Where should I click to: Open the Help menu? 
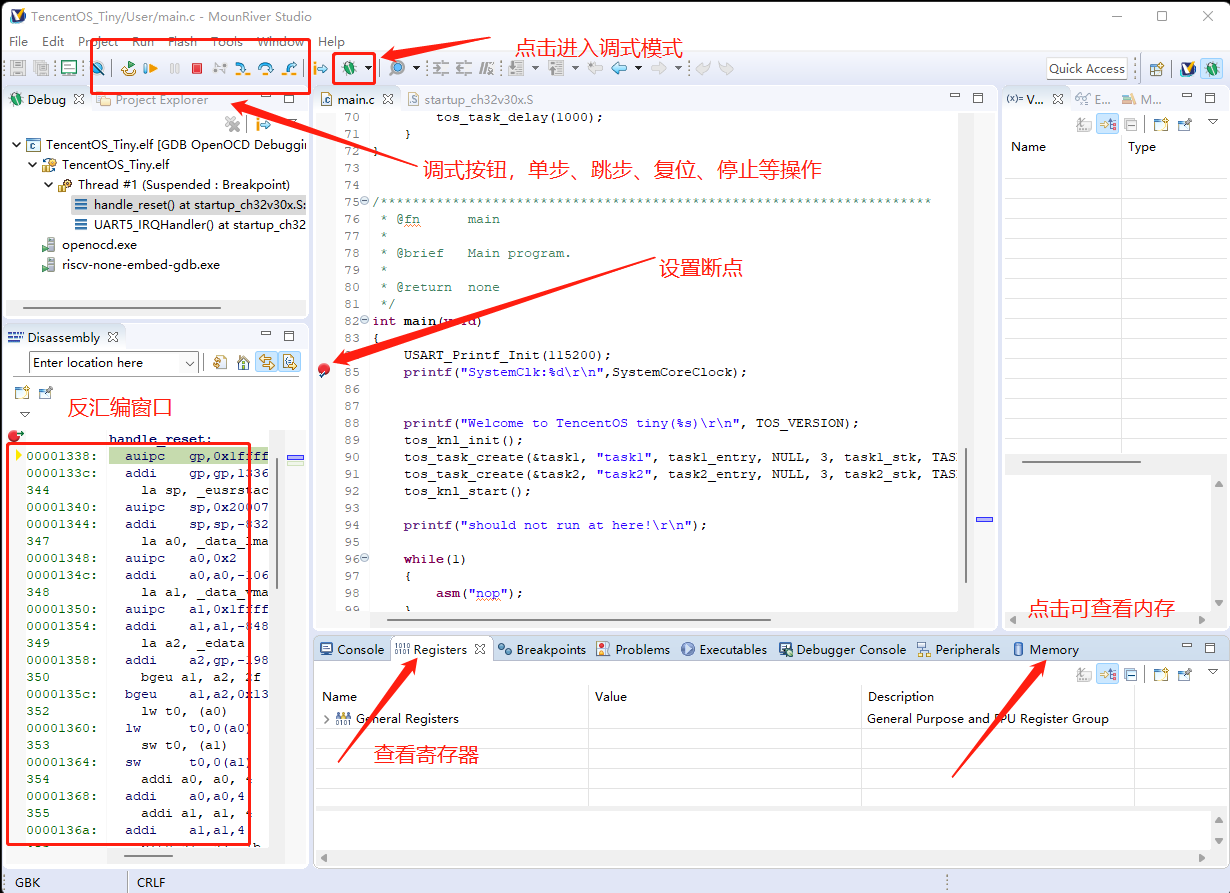[x=331, y=41]
